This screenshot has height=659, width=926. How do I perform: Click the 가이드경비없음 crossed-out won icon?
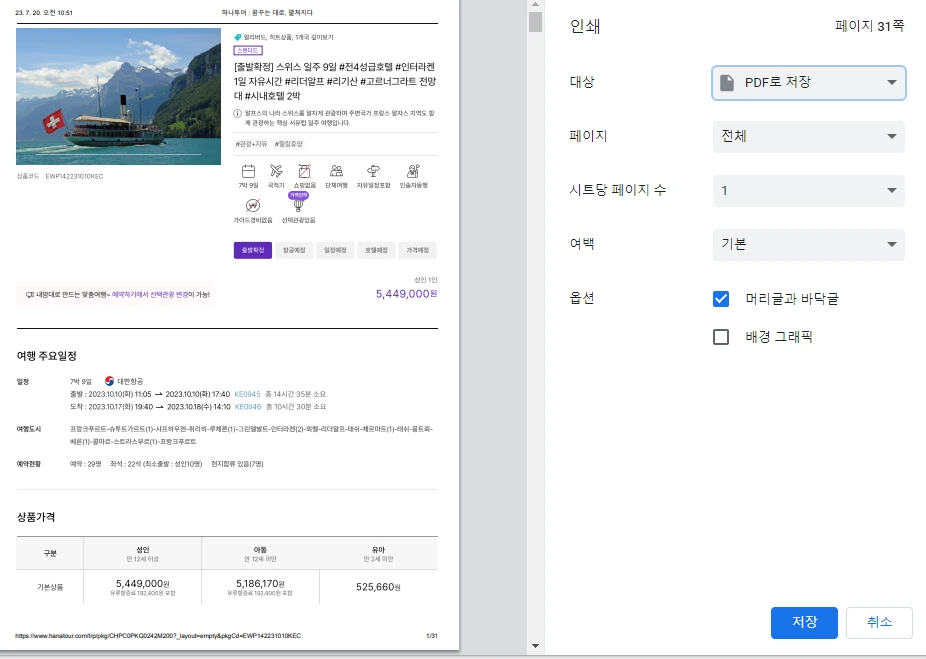[x=253, y=205]
